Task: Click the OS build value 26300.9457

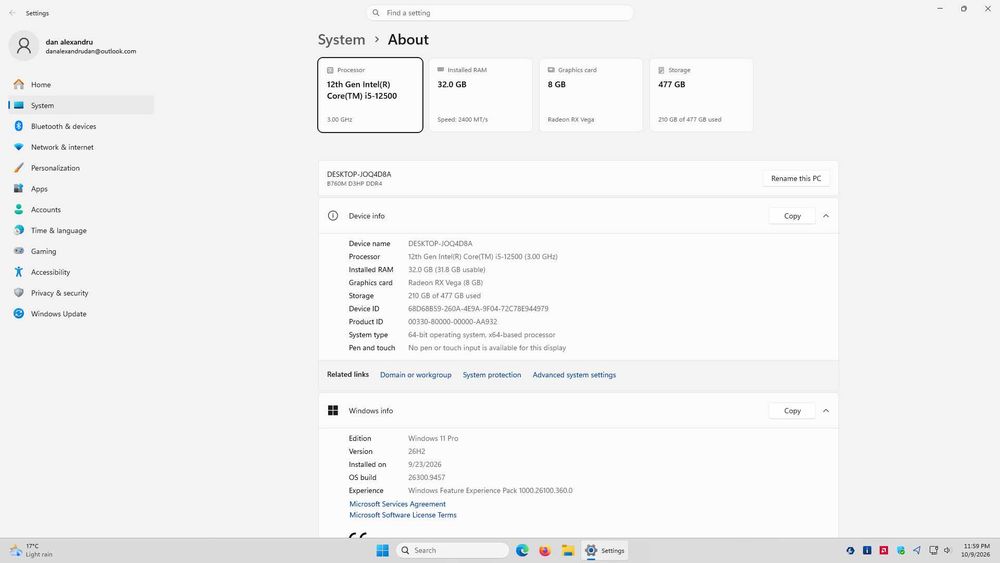Action: point(427,478)
